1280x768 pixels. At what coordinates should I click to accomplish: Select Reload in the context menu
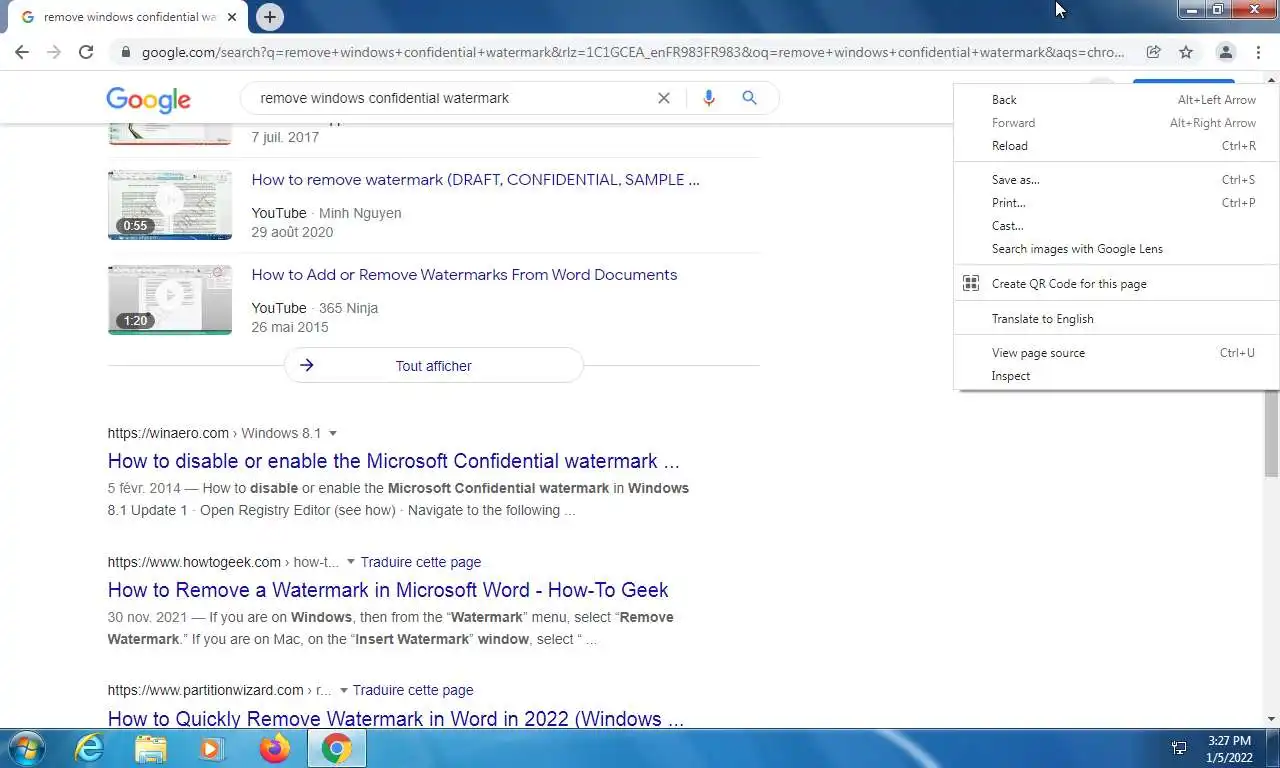[1116, 146]
